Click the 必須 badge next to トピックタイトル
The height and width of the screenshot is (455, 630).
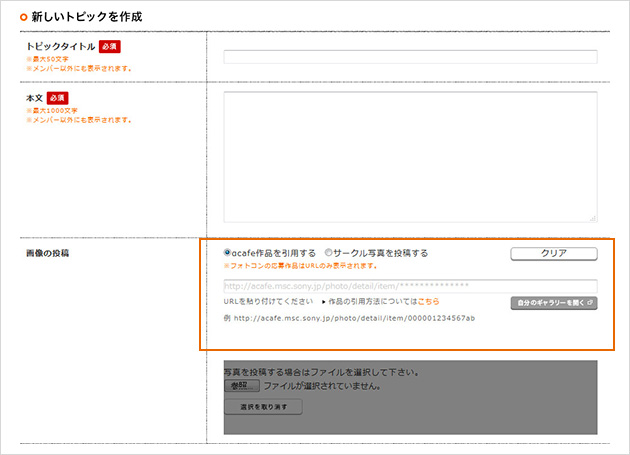pos(110,47)
